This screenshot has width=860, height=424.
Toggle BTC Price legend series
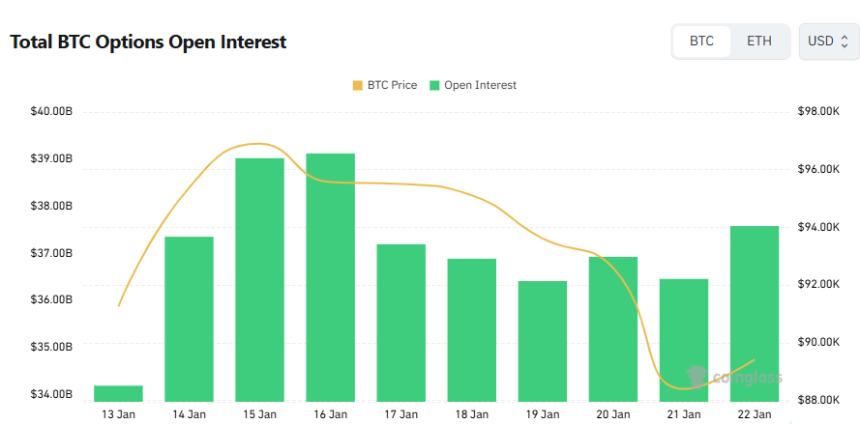[384, 86]
